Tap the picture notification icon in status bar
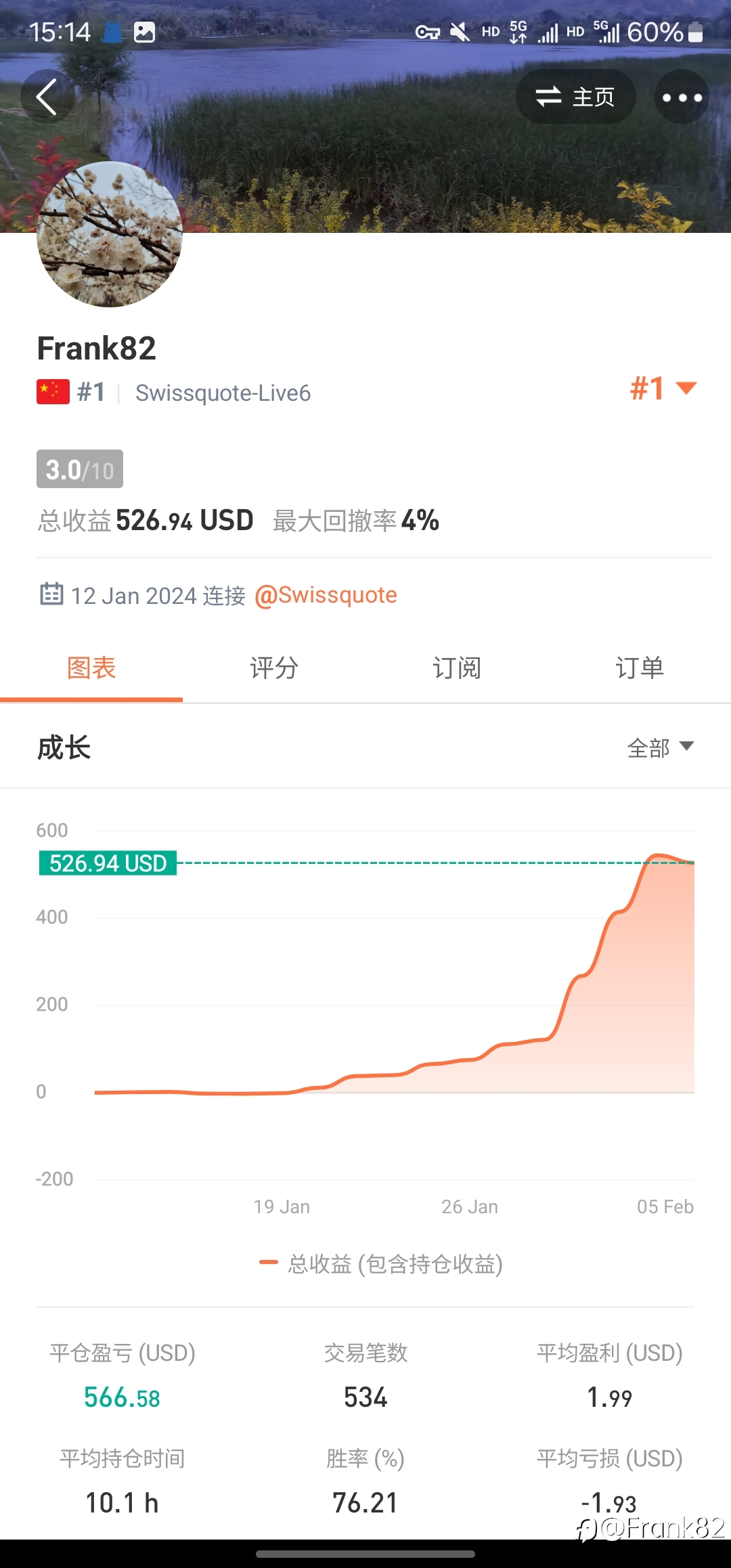The width and height of the screenshot is (731, 1568). (144, 32)
